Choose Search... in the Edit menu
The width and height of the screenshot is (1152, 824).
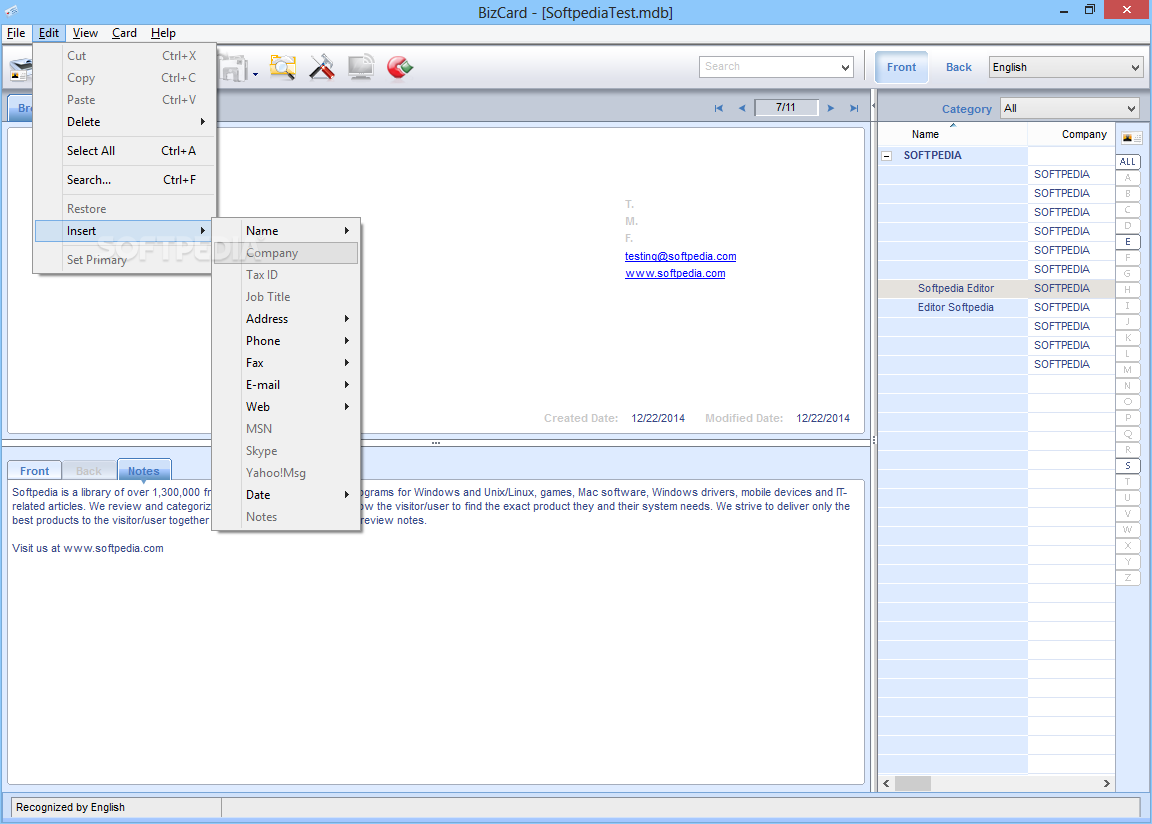(x=125, y=180)
